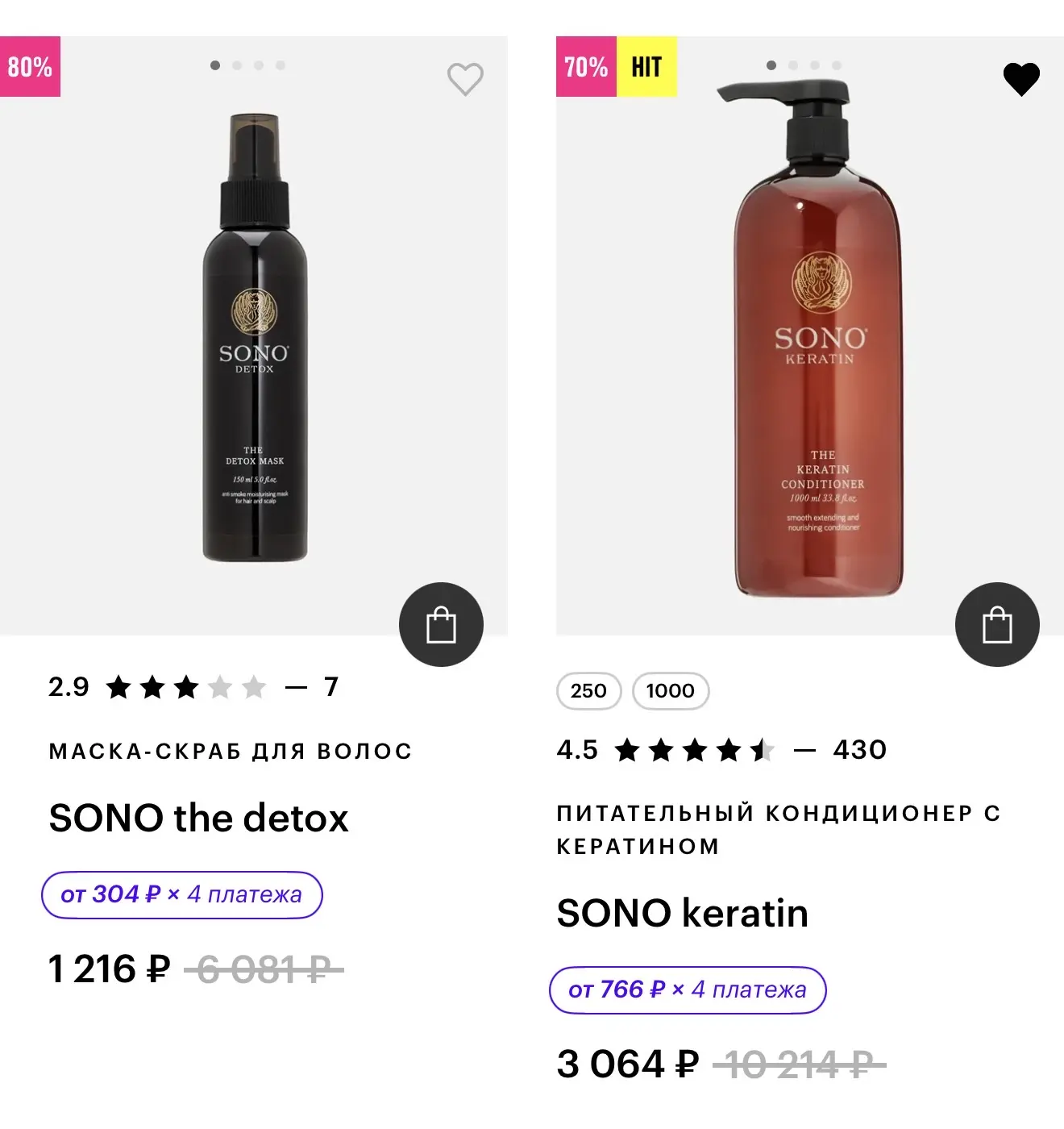The width and height of the screenshot is (1064, 1129).
Task: Click the 304 ₽ installment payment badge
Action: coord(181,894)
